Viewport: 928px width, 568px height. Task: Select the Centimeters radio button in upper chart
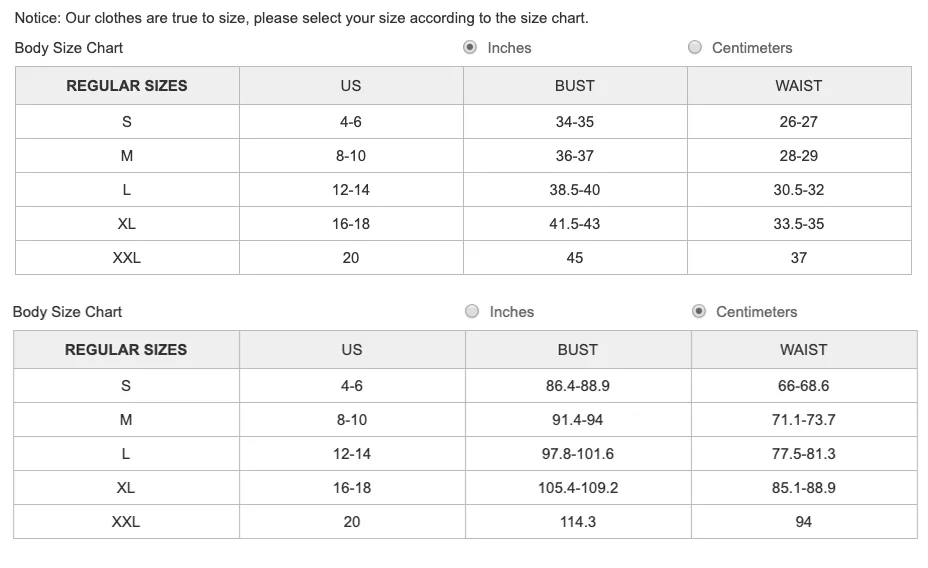(695, 47)
